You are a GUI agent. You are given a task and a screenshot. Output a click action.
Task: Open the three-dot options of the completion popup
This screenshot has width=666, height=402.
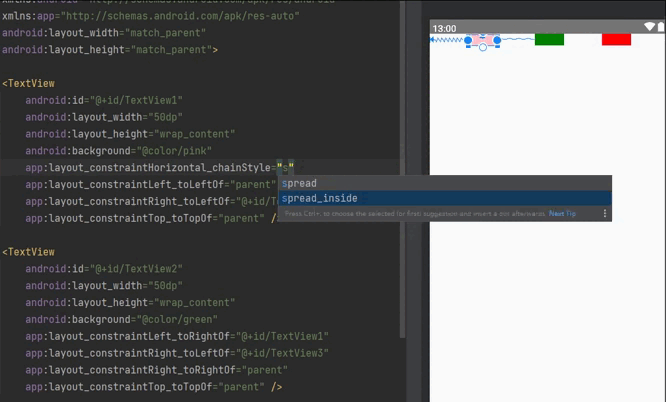(605, 213)
